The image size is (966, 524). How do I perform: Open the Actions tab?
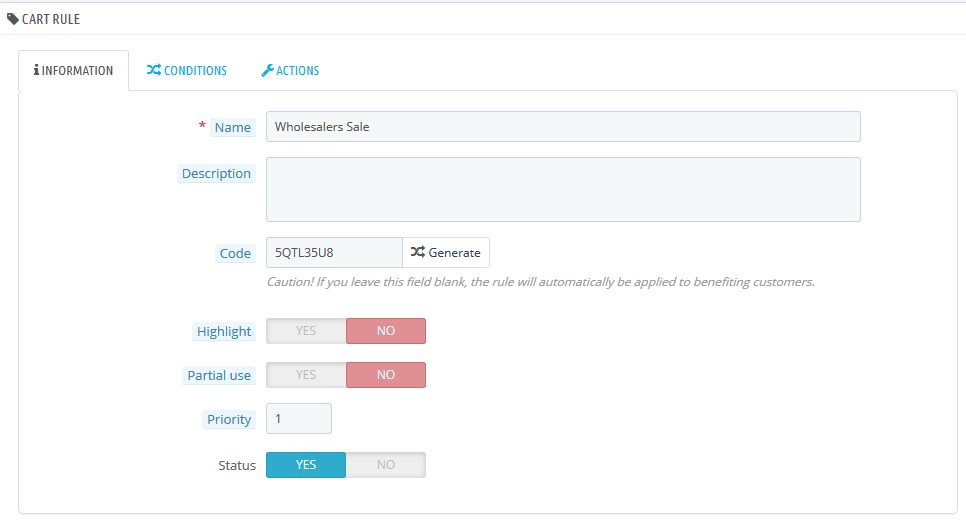290,71
